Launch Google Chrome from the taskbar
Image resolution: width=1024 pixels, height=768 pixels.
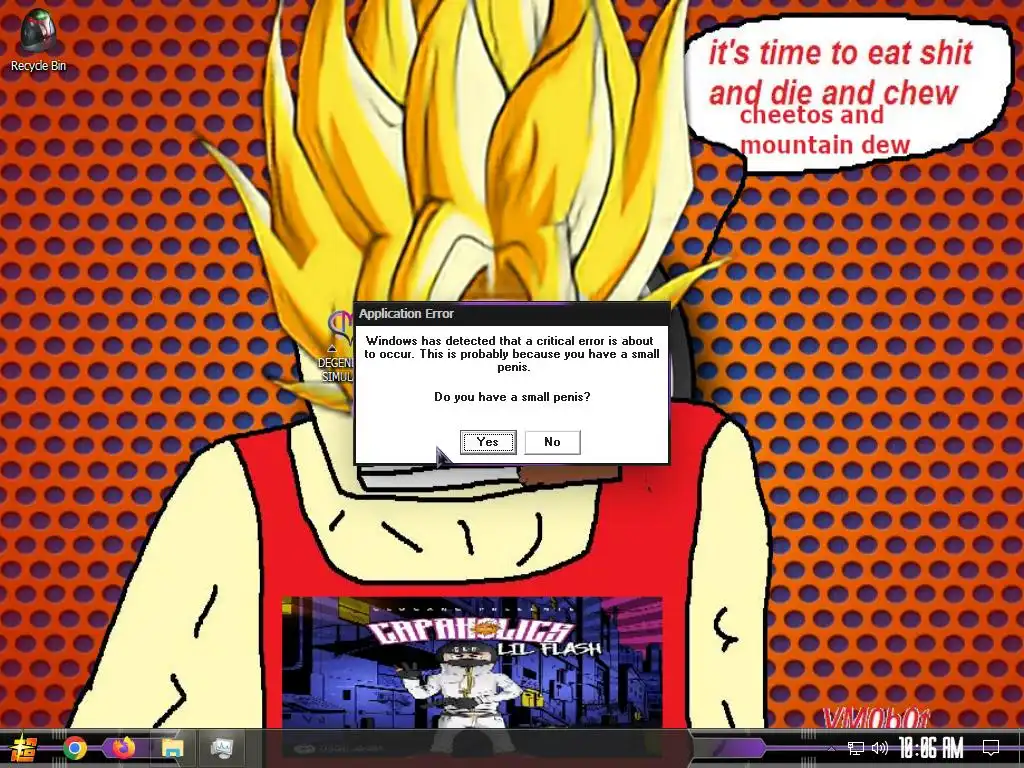tap(74, 748)
